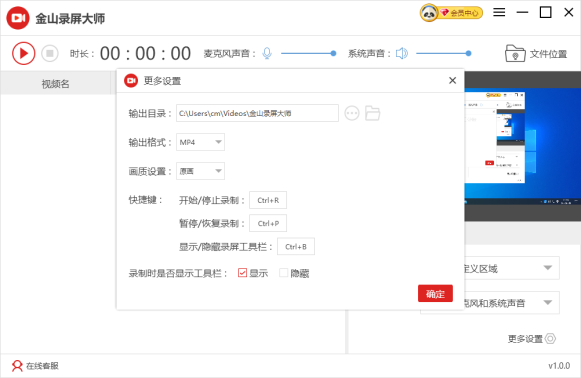Click the 更多设置 dialog title logo
The width and height of the screenshot is (581, 378).
coord(131,80)
